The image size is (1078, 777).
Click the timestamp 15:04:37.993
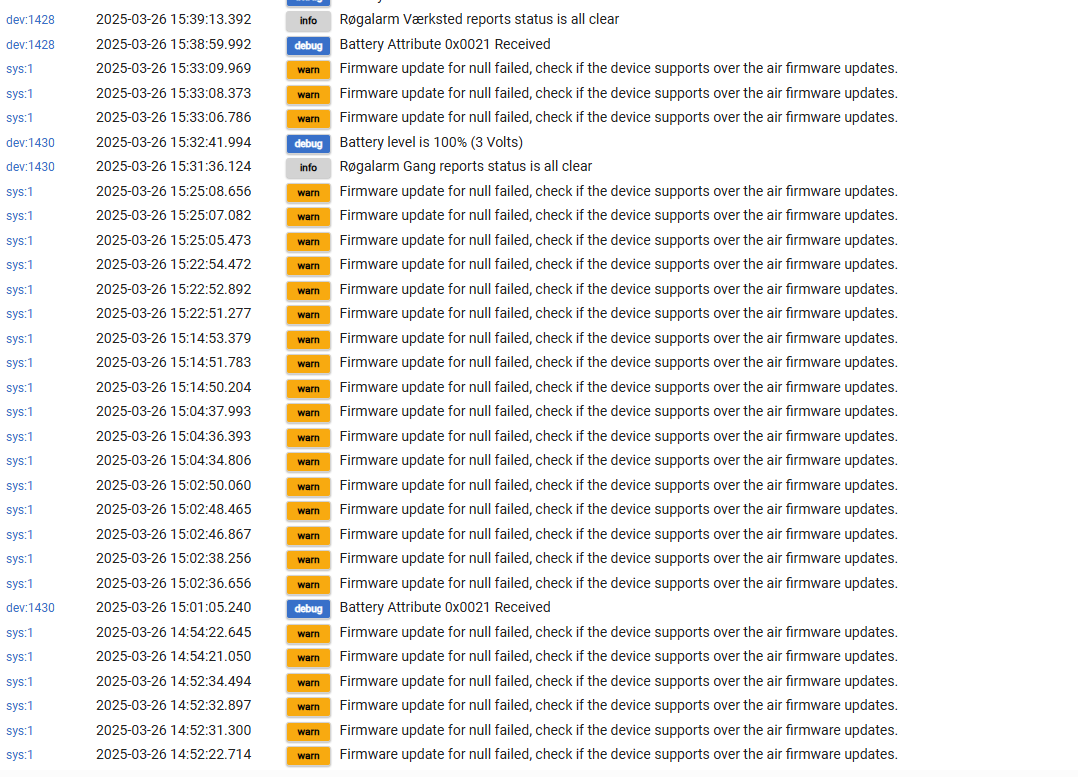click(173, 411)
